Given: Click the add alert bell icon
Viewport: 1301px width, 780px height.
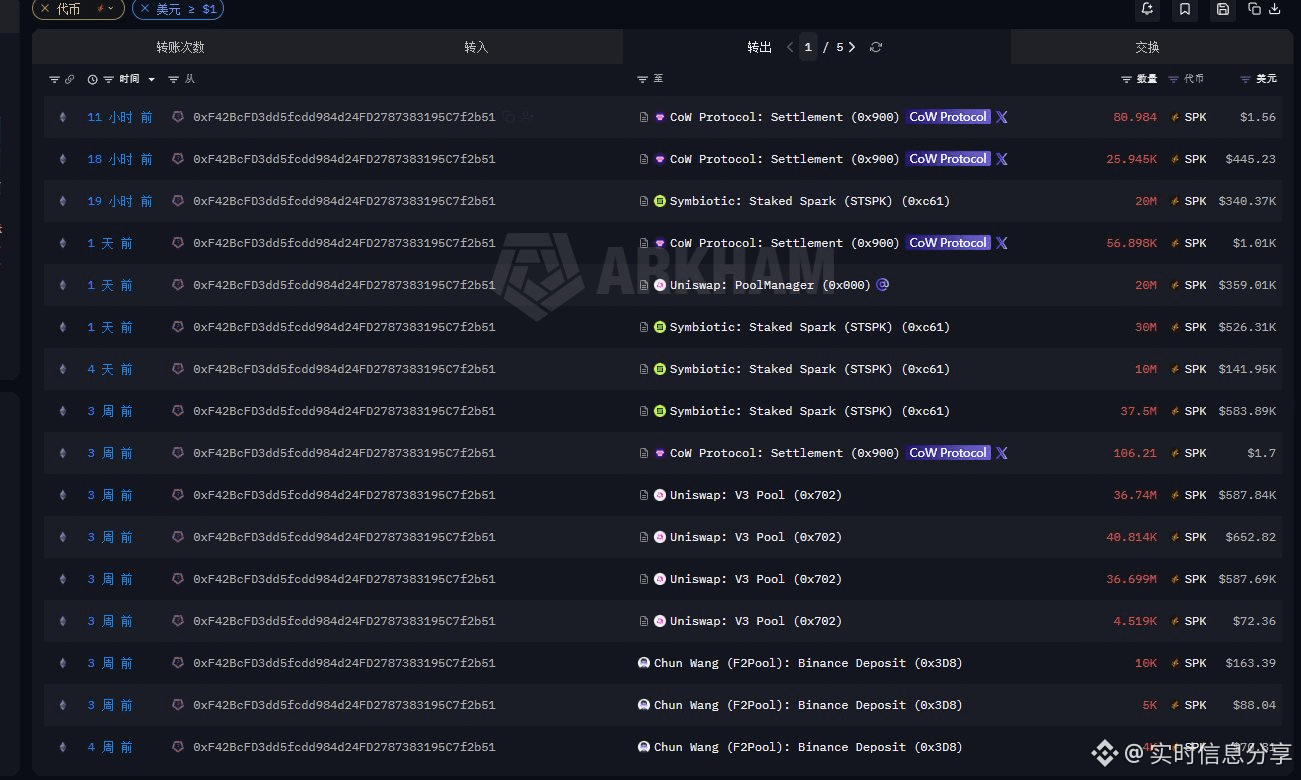Looking at the screenshot, I should (1148, 9).
